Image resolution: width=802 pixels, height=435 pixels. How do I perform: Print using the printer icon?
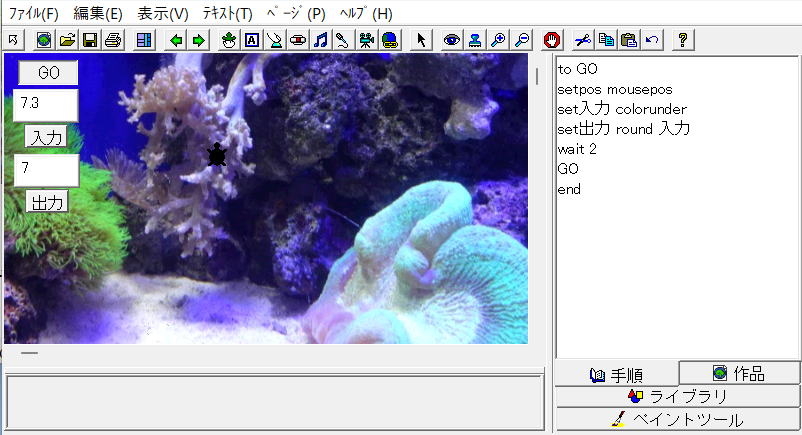point(113,39)
